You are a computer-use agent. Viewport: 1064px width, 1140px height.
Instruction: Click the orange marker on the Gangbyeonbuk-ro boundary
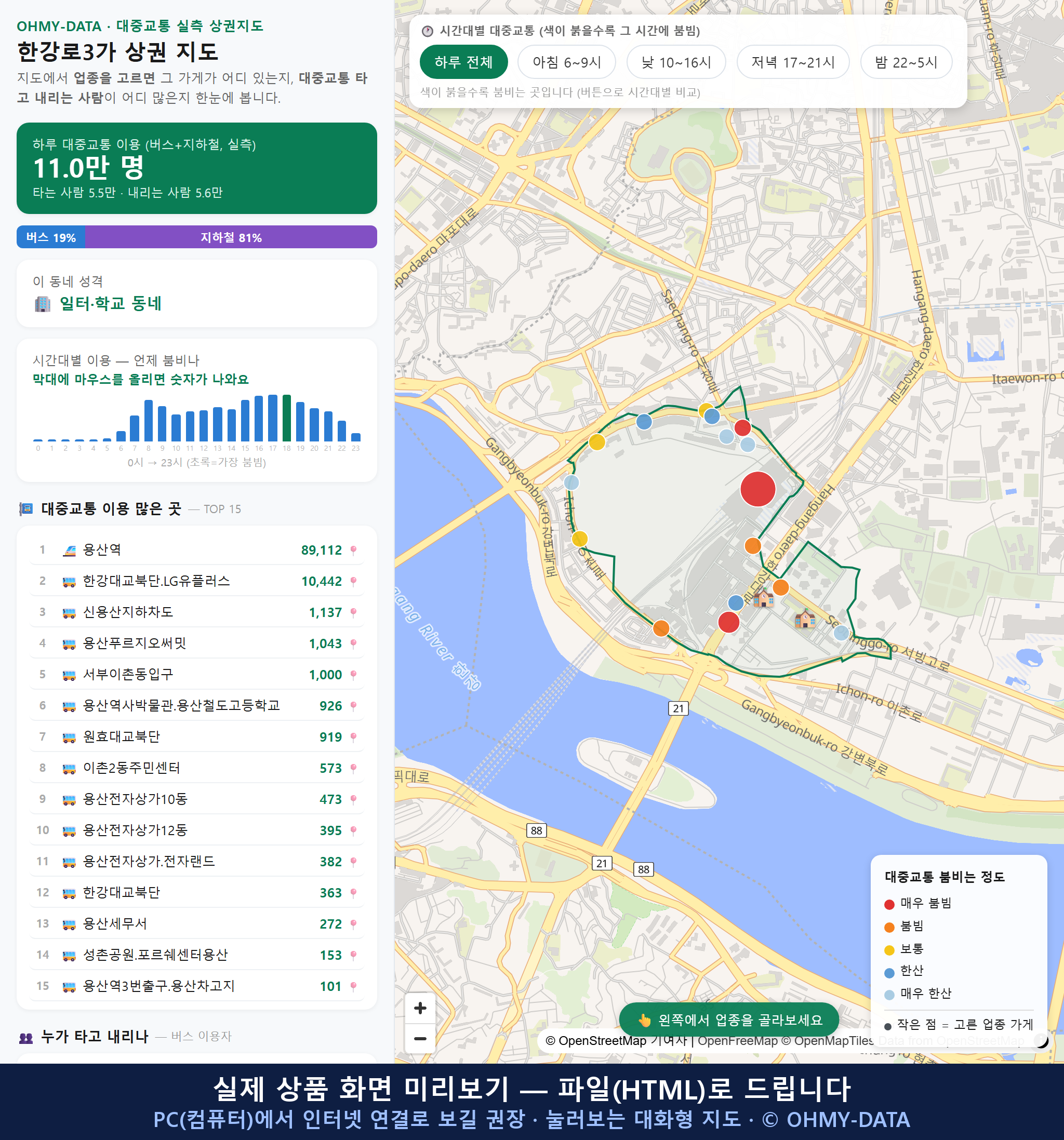tap(661, 628)
